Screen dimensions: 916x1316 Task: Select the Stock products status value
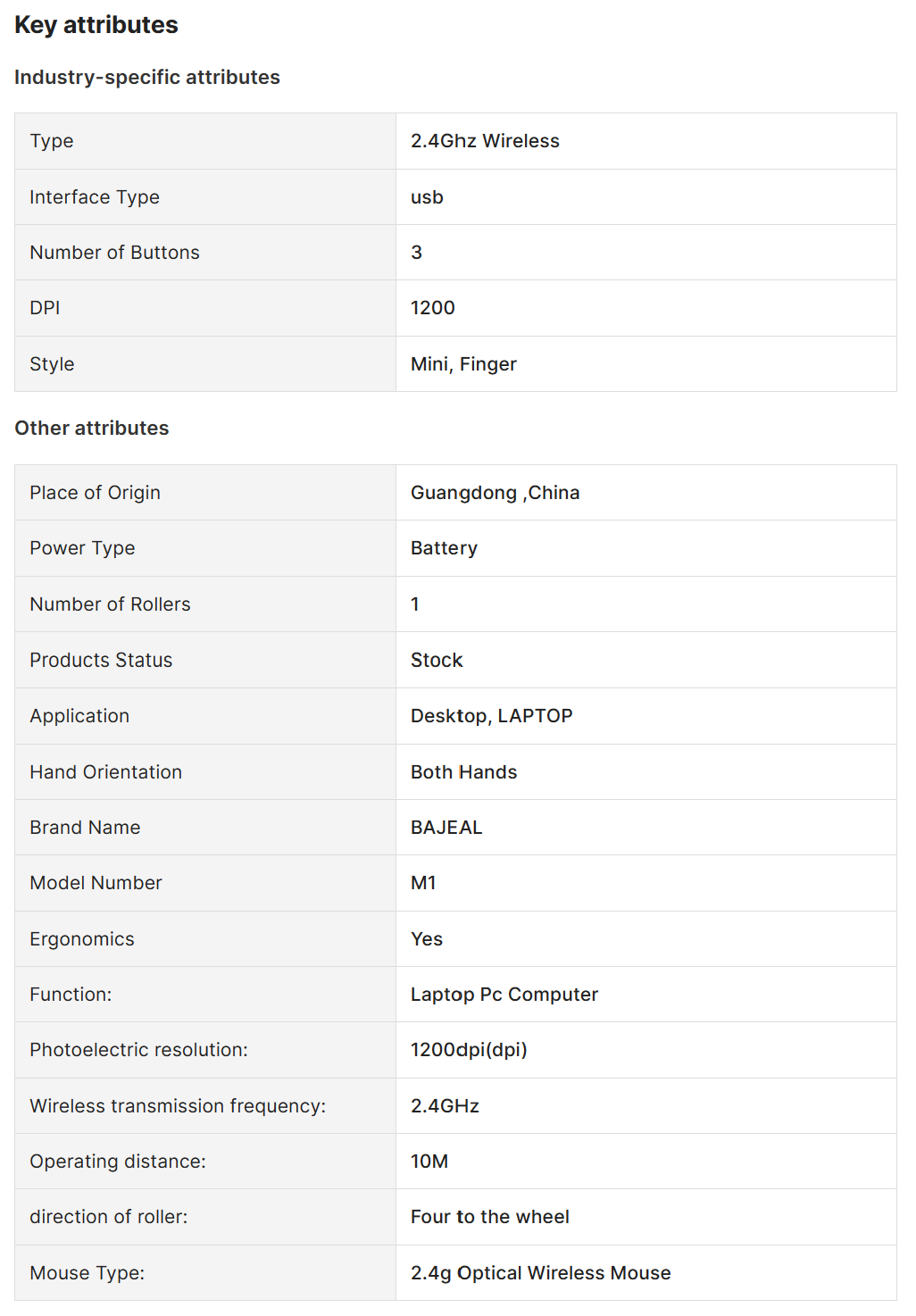tap(437, 661)
